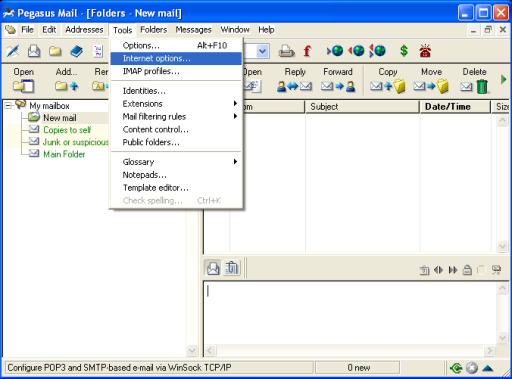Click the red f font icon
512x379 pixels.
coord(307,51)
